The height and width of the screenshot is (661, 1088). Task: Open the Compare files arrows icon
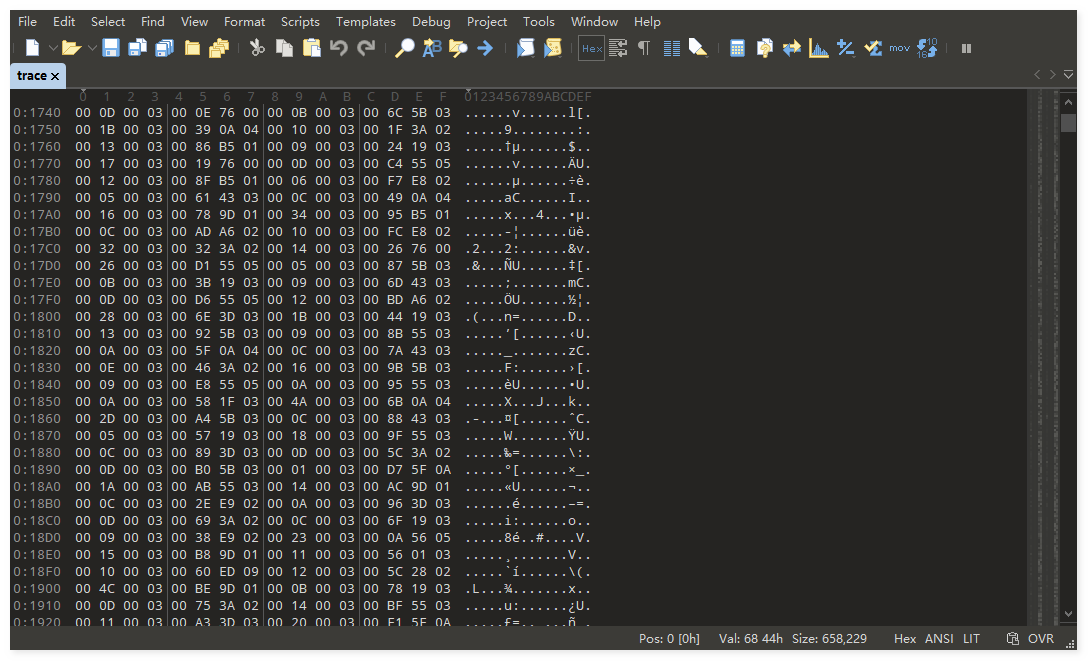tap(792, 48)
